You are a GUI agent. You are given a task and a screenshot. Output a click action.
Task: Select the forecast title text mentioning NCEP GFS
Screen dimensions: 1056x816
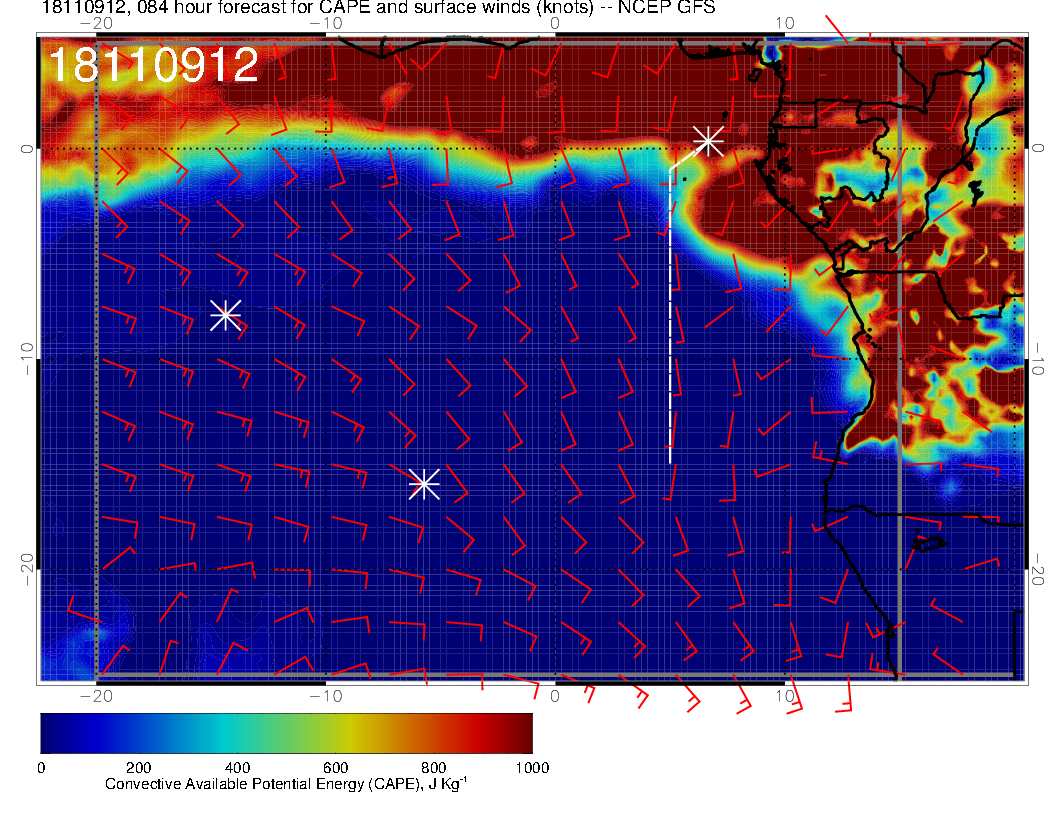click(x=378, y=7)
